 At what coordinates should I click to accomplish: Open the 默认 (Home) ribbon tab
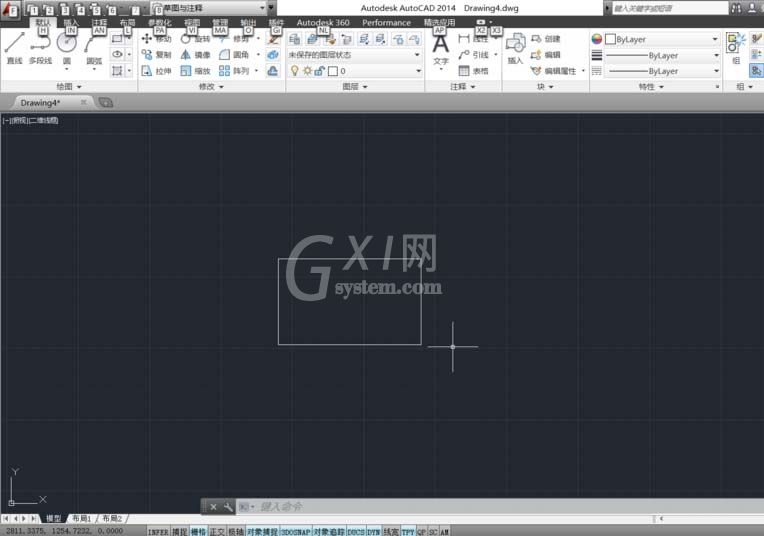tap(43, 22)
